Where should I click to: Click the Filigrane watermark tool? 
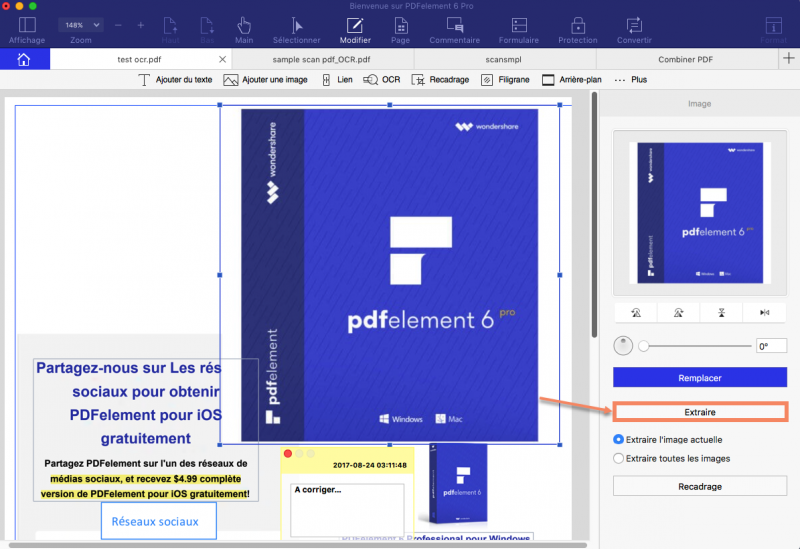tap(505, 80)
